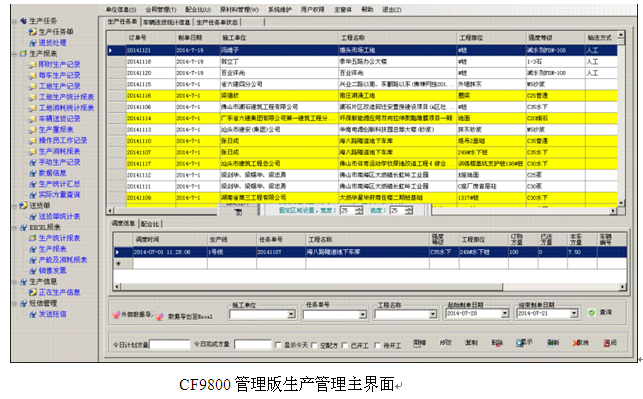Screen dimensions: 643x399
Task: Open the 即时生产记录 report folder icon
Action: pos(33,64)
